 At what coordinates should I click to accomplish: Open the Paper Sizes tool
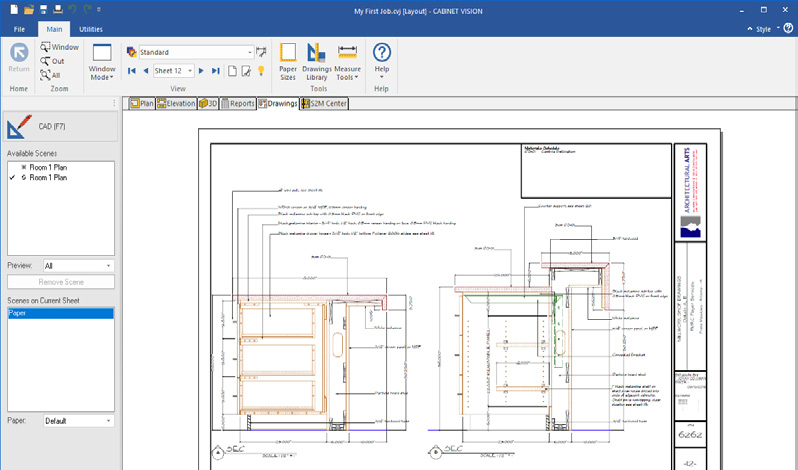click(288, 62)
